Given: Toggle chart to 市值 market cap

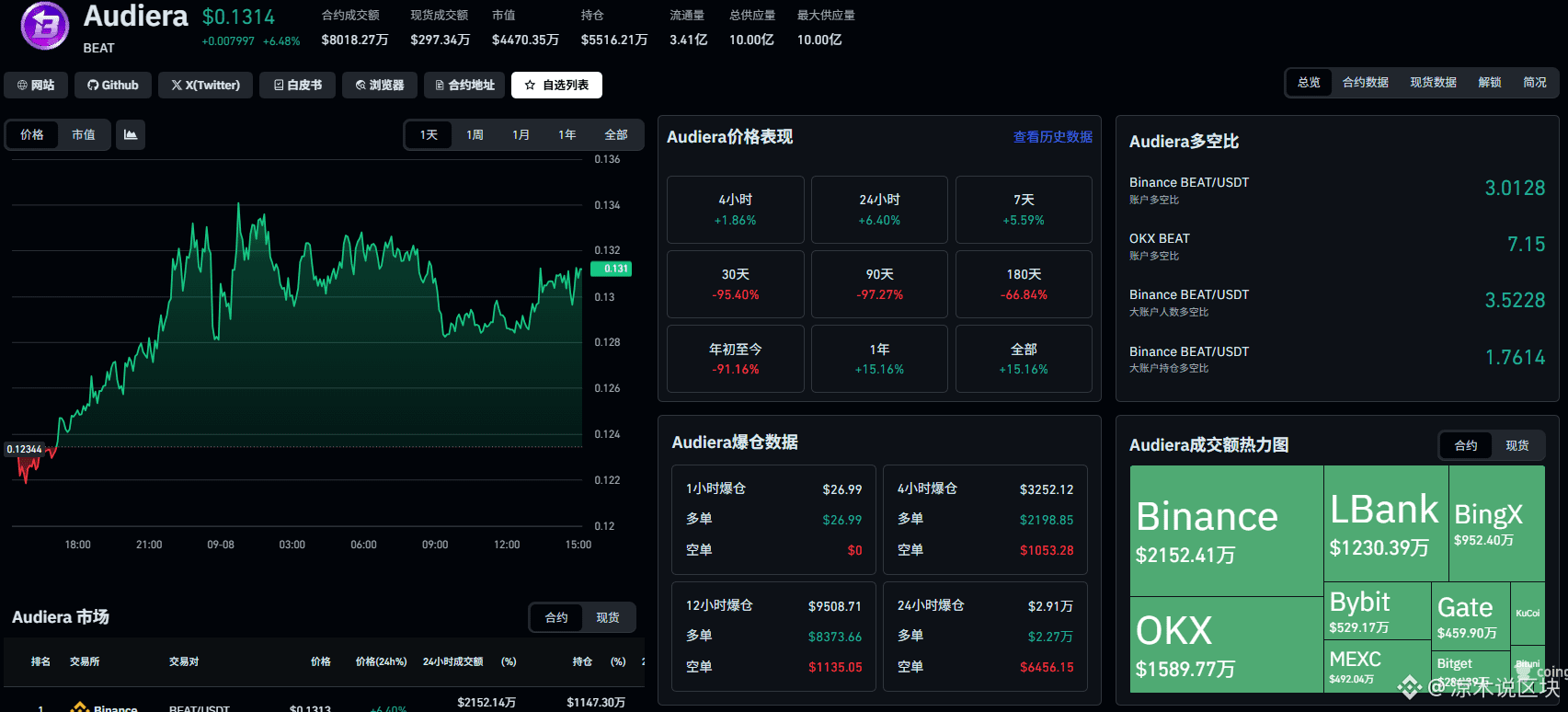Looking at the screenshot, I should coord(84,134).
